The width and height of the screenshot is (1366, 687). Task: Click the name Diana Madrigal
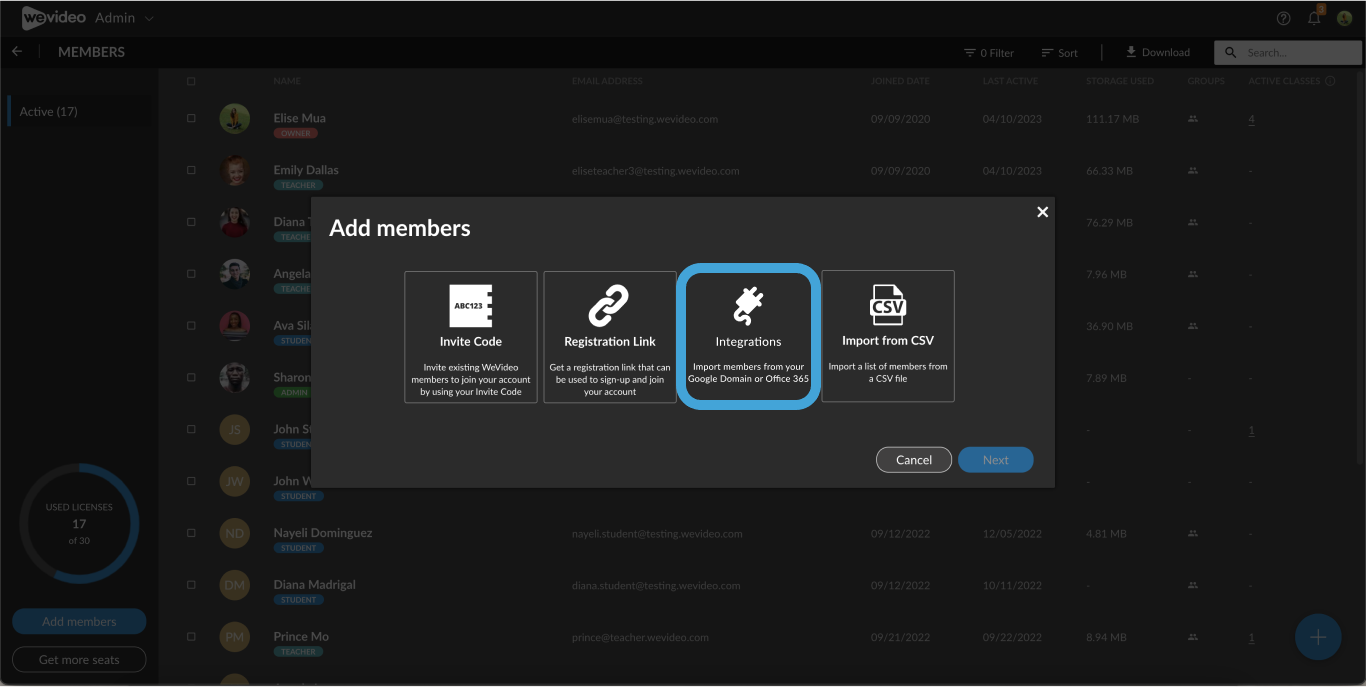314,585
